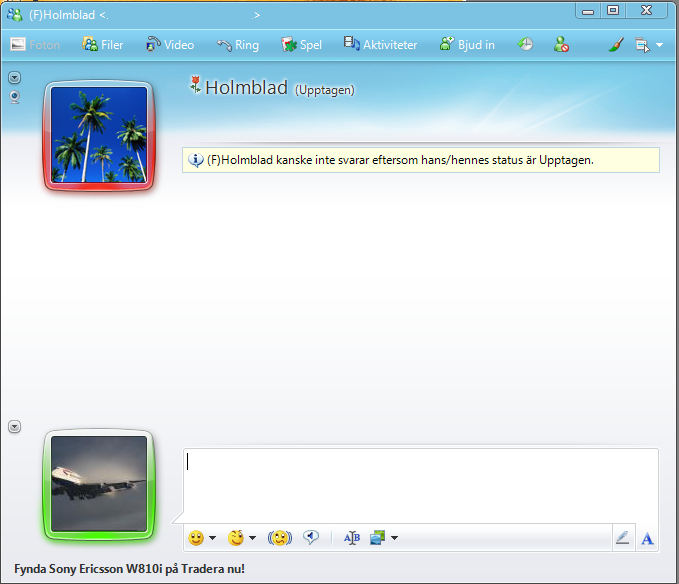The image size is (679, 584).
Task: Collapse my own display picture pane
Action: pyautogui.click(x=15, y=427)
